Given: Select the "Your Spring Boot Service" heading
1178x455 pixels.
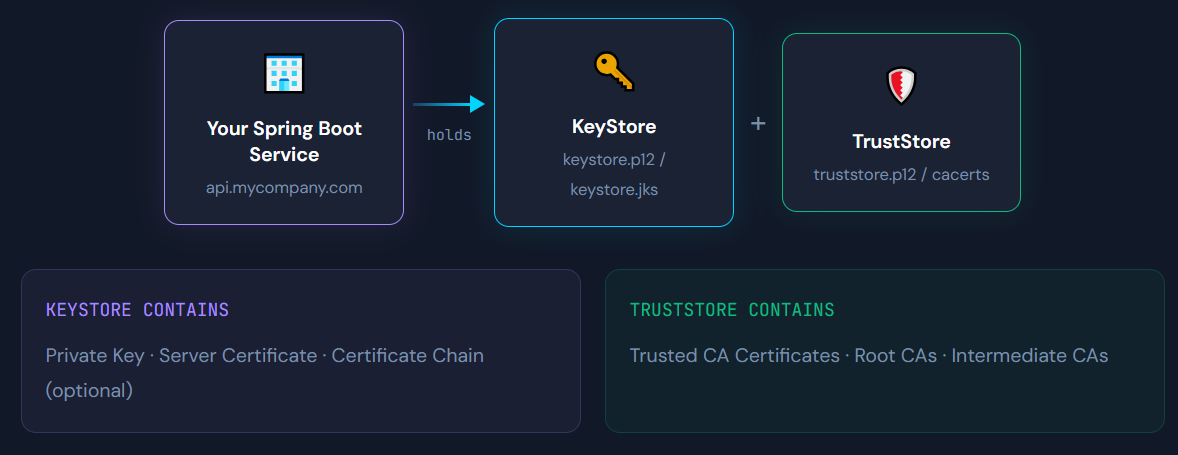Looking at the screenshot, I should click(x=284, y=141).
